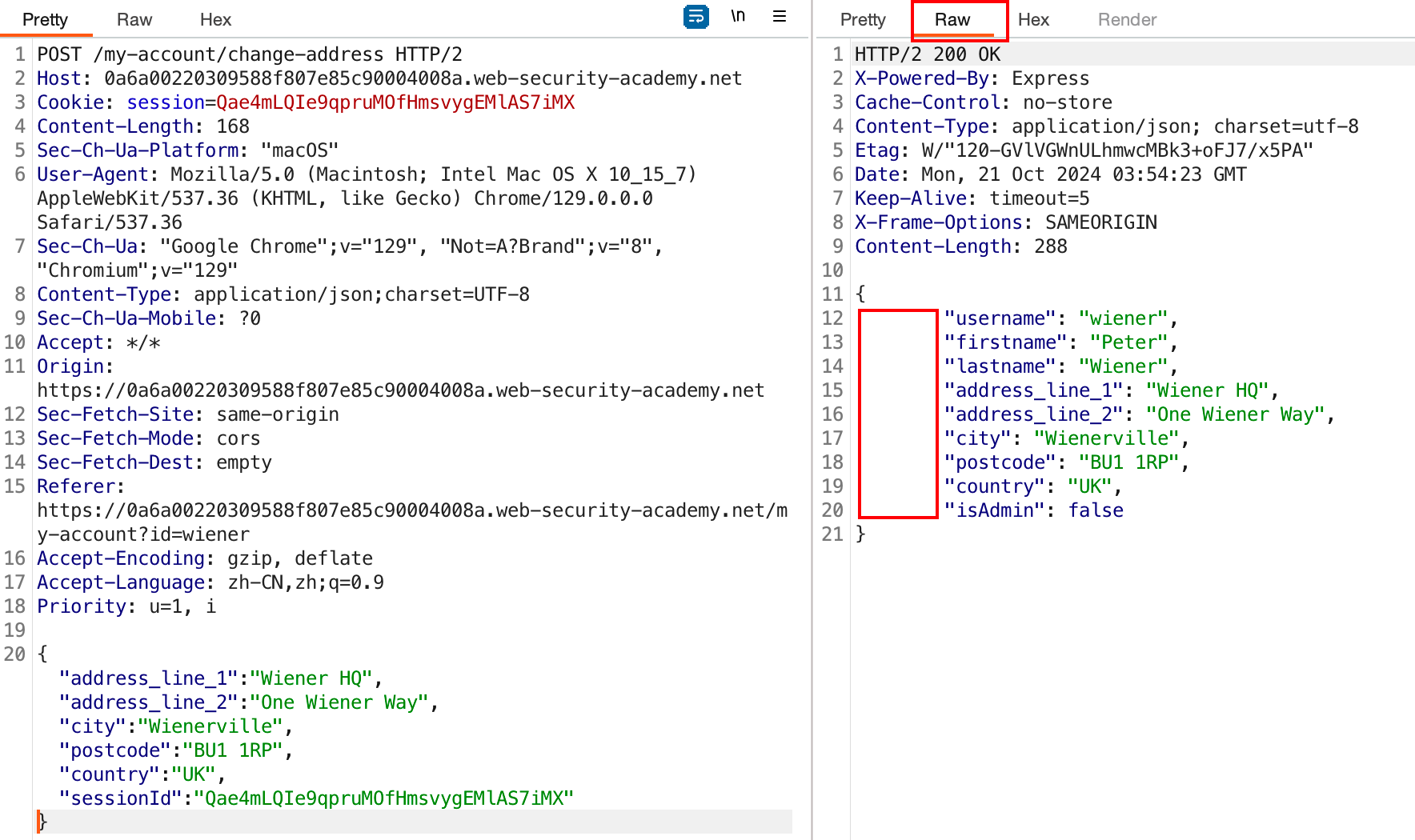Click Sec-Fetch-Mode cors header
The width and height of the screenshot is (1415, 840).
[x=149, y=438]
